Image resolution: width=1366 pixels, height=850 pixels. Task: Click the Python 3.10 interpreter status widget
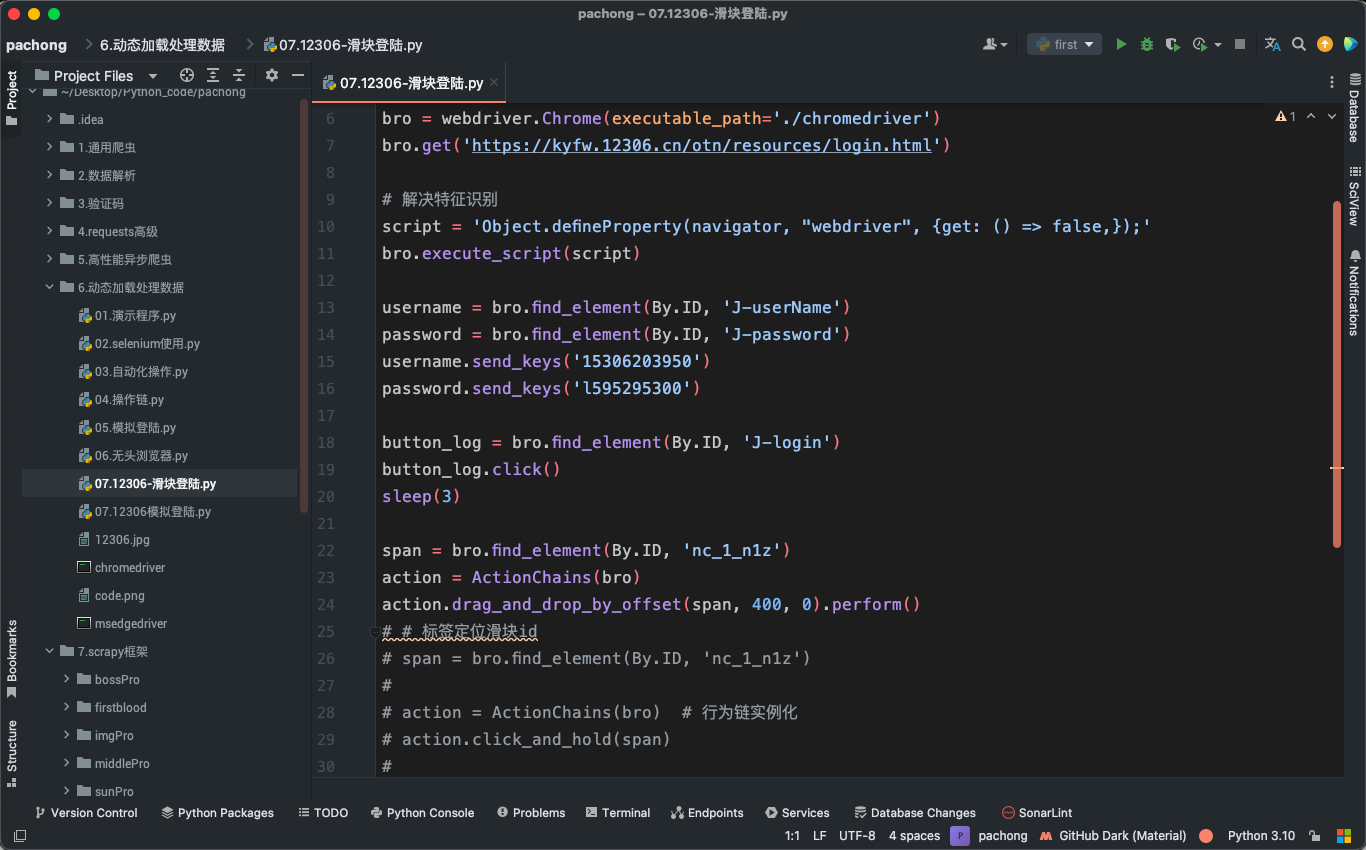(1261, 836)
